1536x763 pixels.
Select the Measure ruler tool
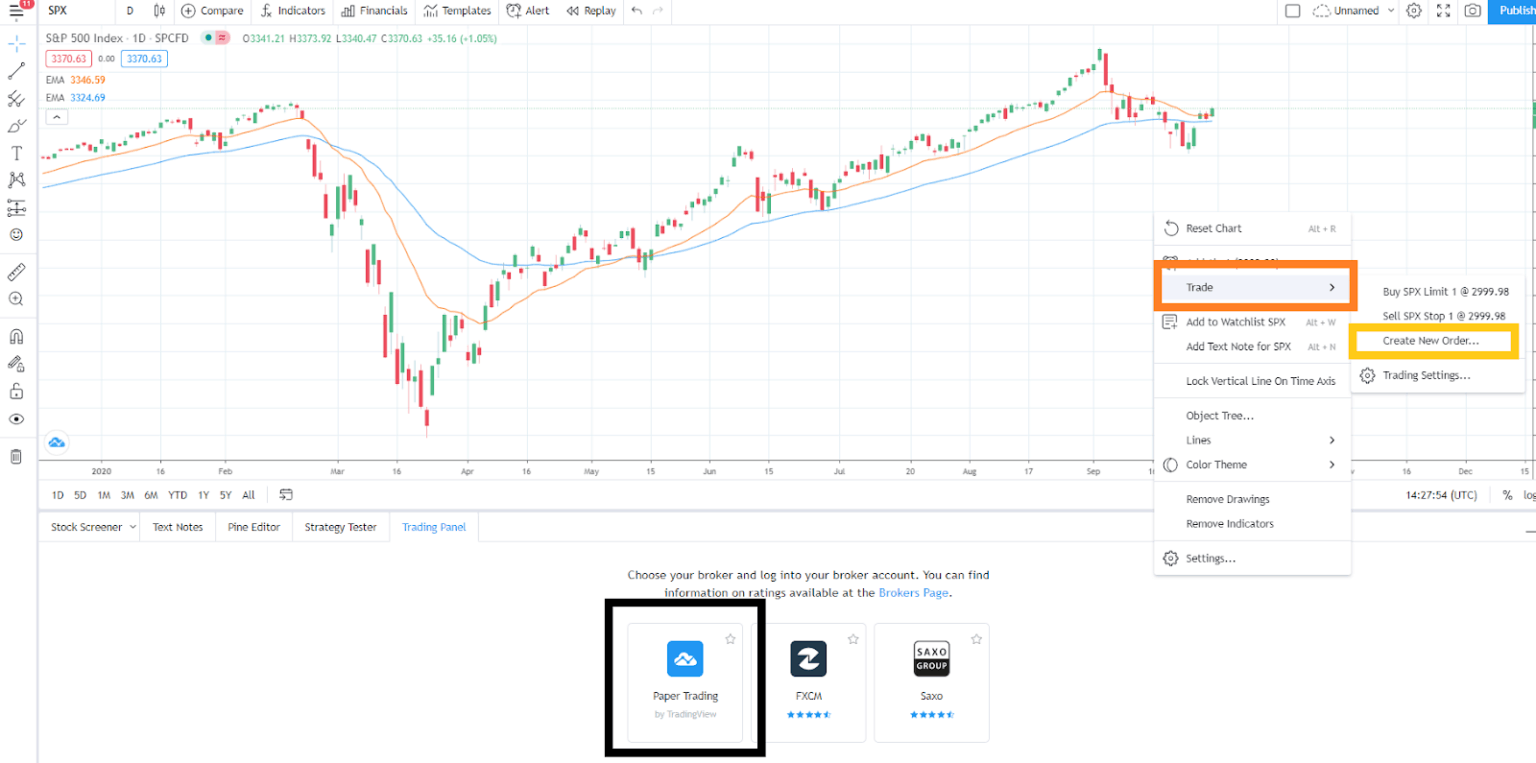[16, 271]
